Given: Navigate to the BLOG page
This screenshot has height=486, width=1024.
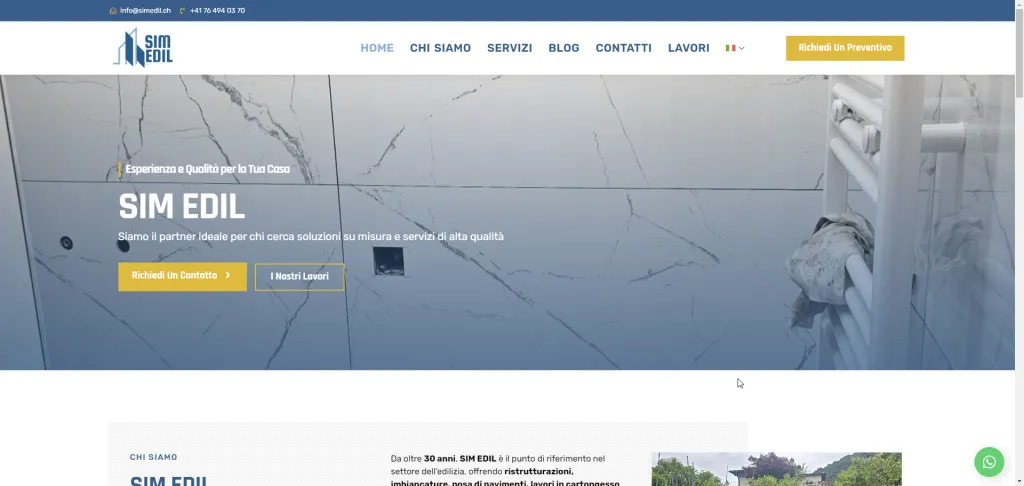Looking at the screenshot, I should pos(564,48).
